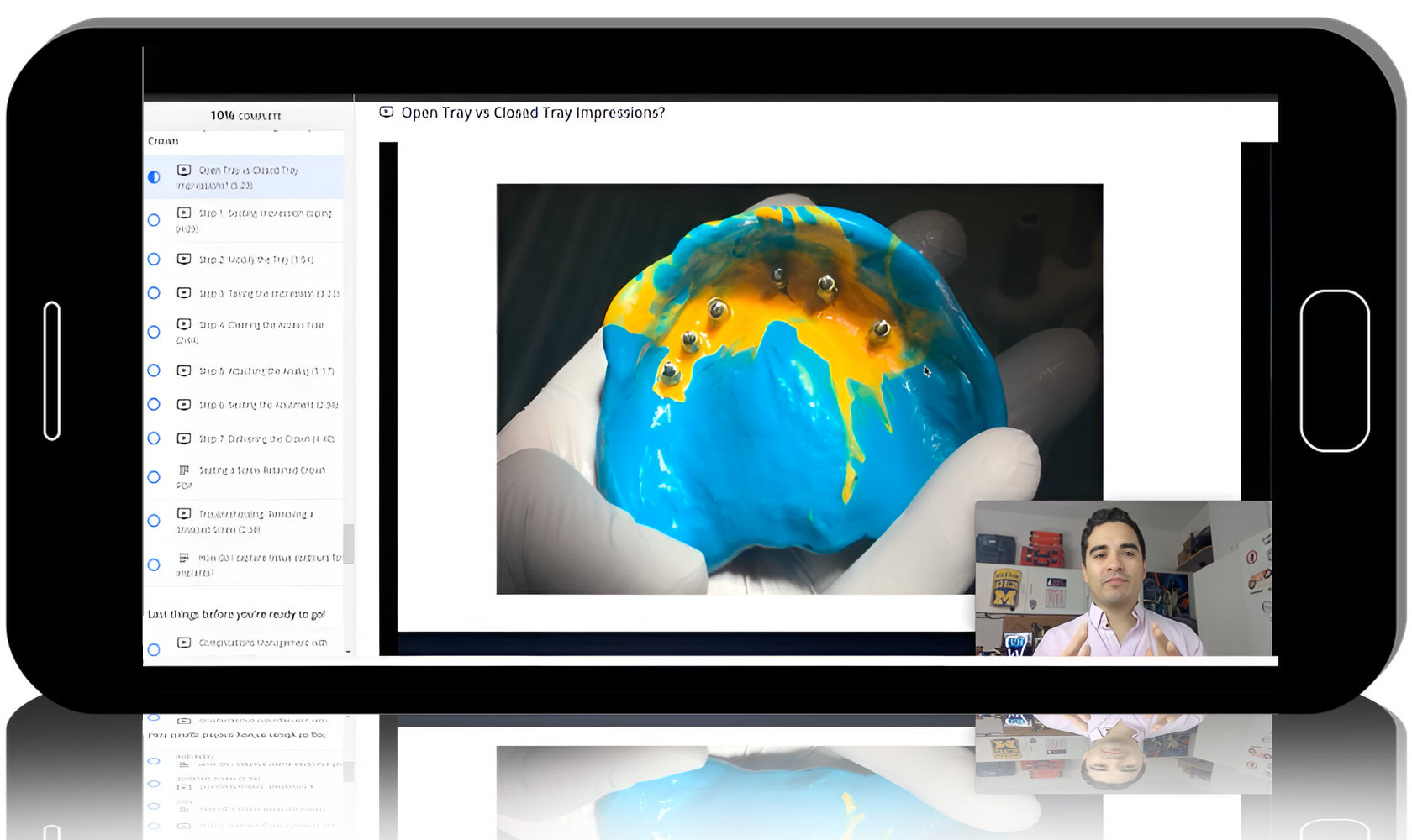This screenshot has height=840, width=1412.
Task: Open Step 3 lesson in sidebar
Action: coord(268,293)
